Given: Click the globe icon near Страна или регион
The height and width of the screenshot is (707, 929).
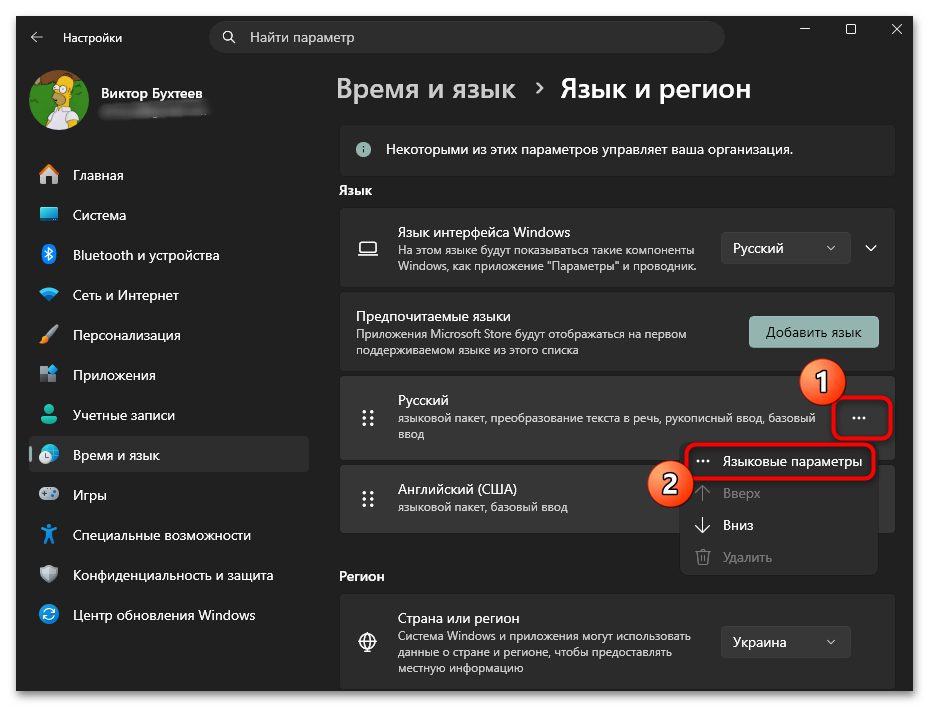Looking at the screenshot, I should [368, 642].
